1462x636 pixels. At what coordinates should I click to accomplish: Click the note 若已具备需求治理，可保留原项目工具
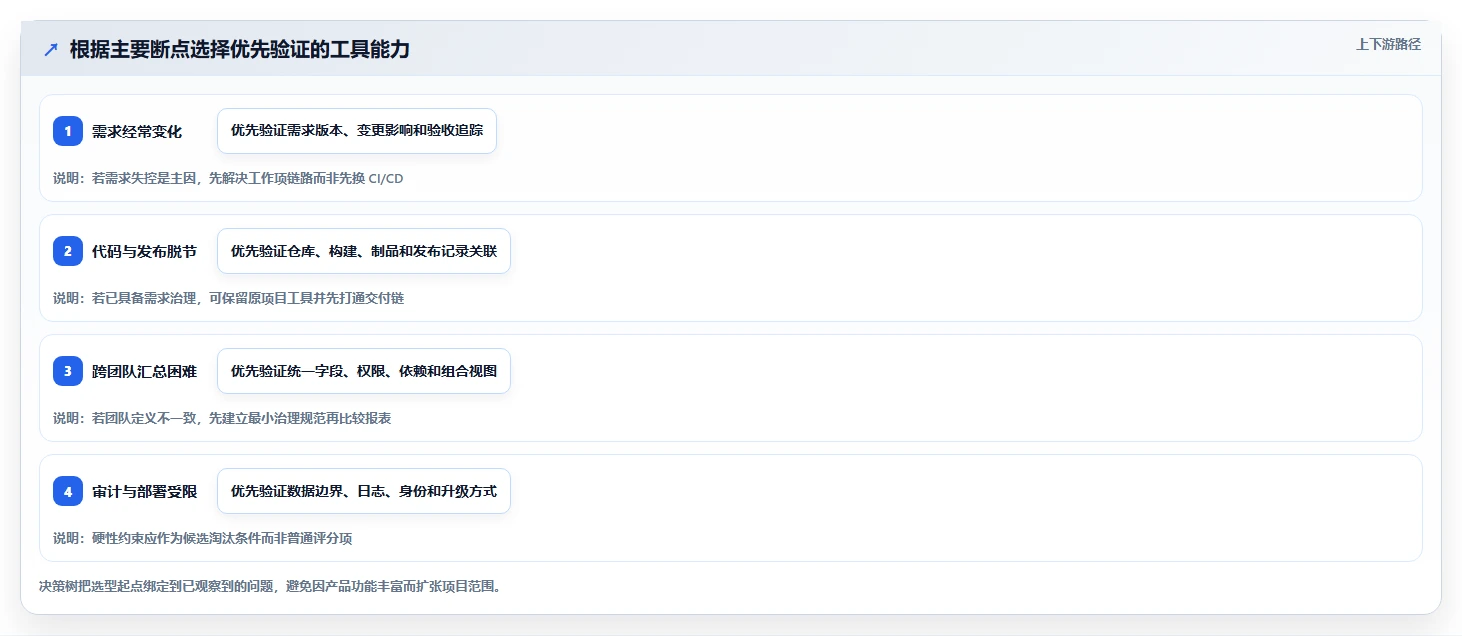228,298
